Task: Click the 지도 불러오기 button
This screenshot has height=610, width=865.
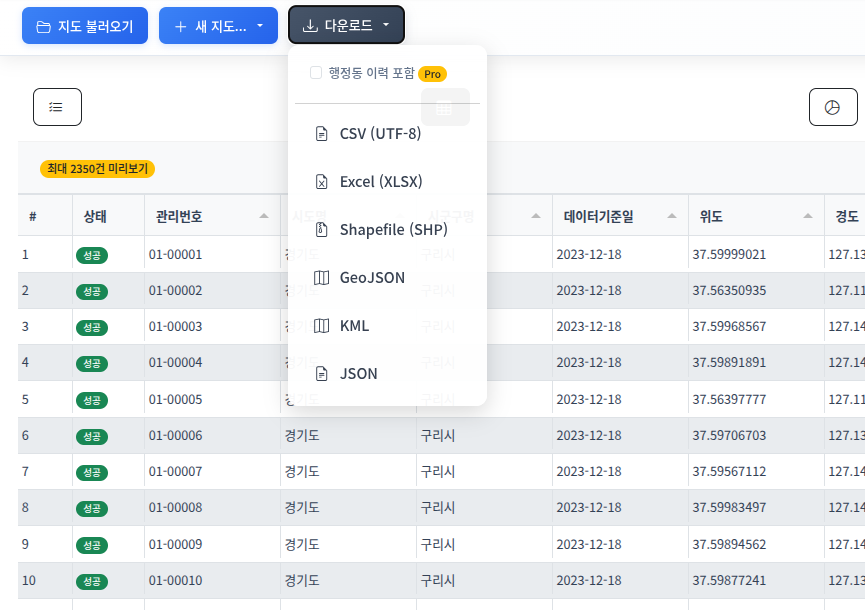Action: (x=85, y=25)
